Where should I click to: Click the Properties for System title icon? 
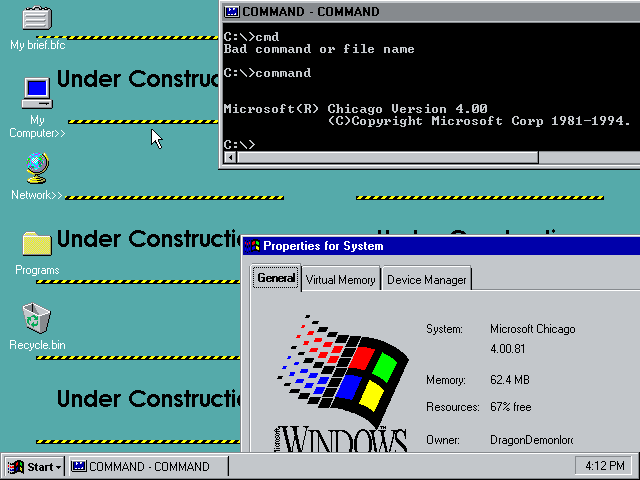tap(252, 246)
